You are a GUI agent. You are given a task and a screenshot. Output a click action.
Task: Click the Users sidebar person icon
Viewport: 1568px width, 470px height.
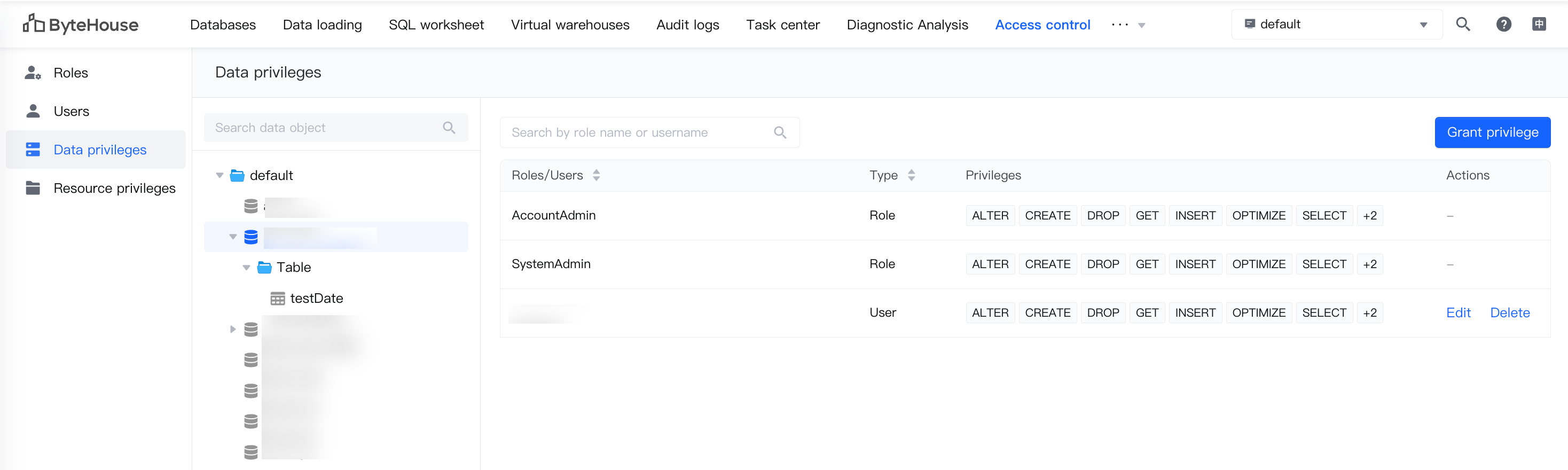tap(33, 112)
